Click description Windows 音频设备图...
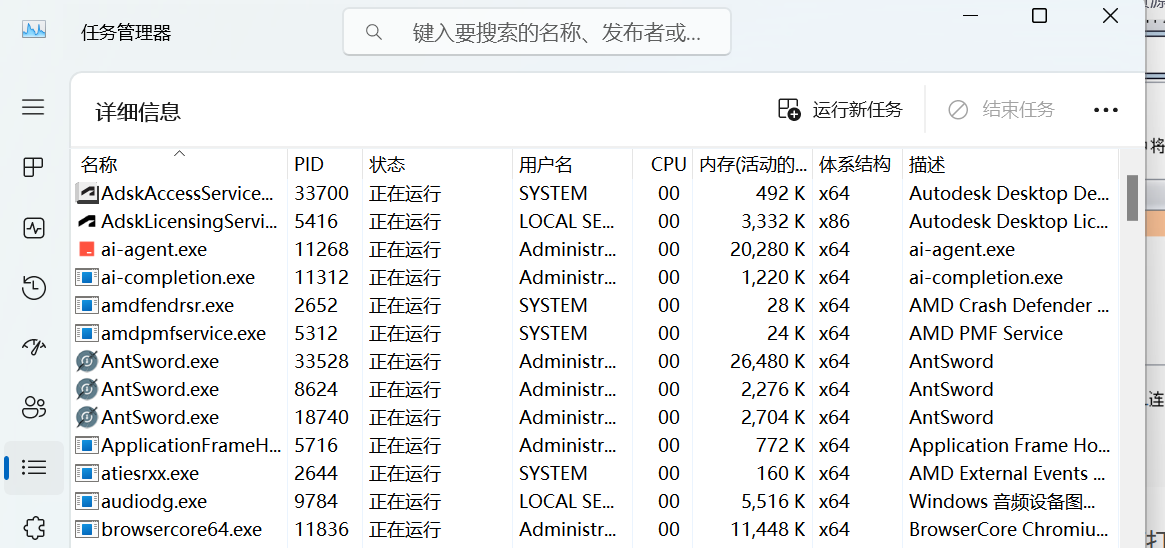This screenshot has width=1165, height=548. pyautogui.click(x=1002, y=501)
